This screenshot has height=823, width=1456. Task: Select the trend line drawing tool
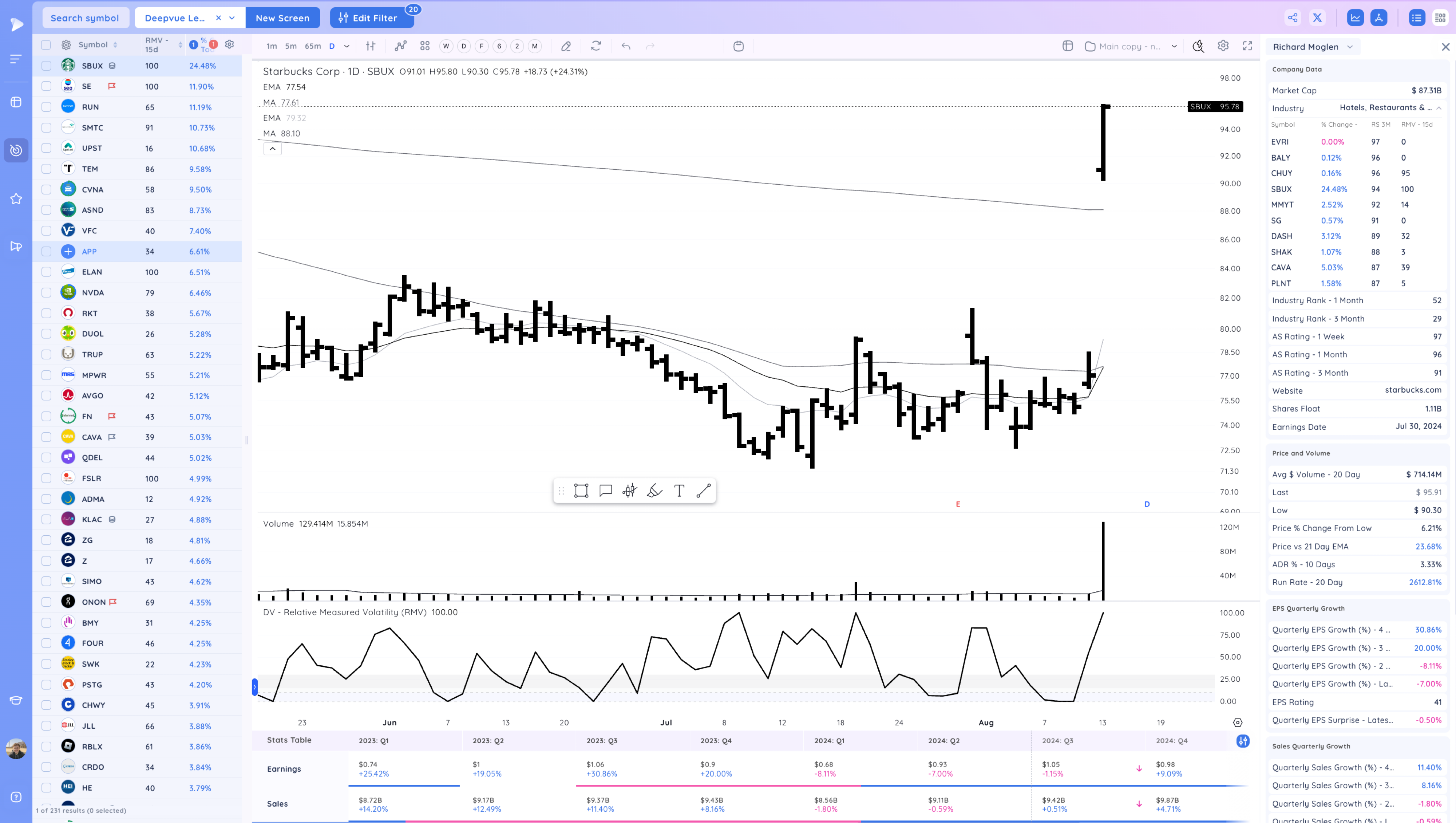703,491
